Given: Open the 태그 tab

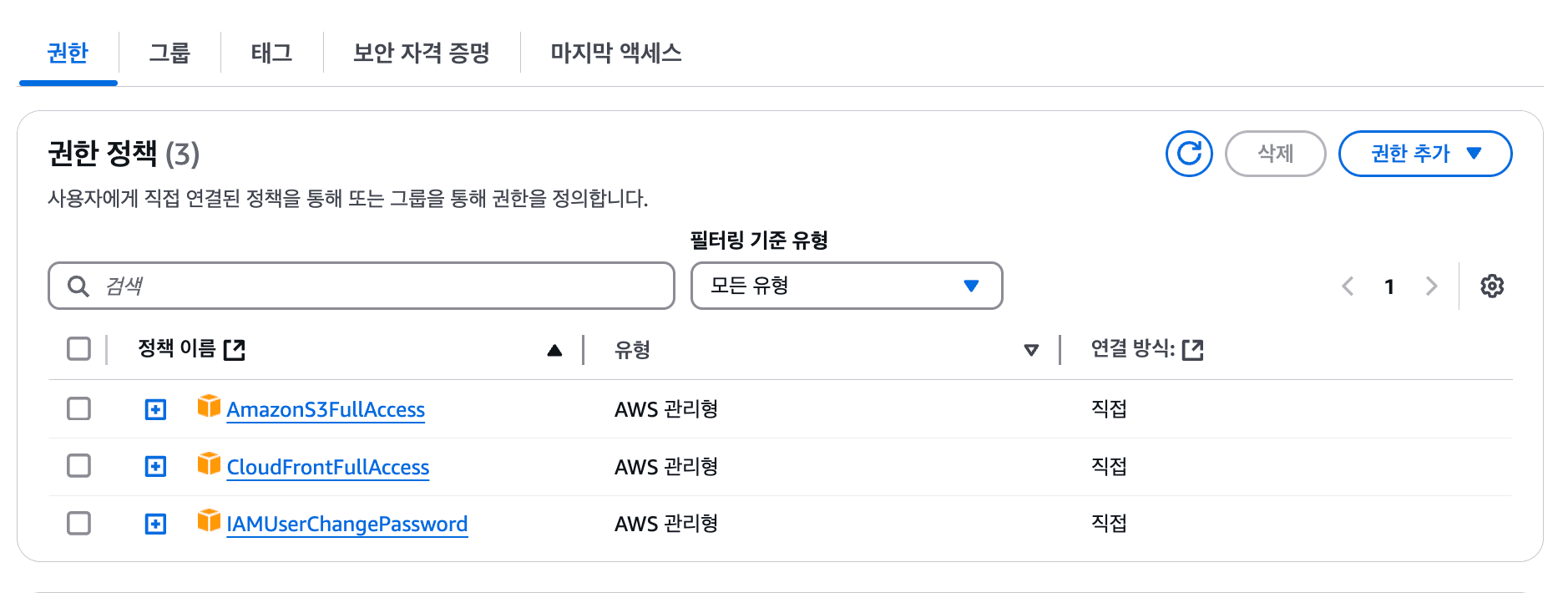Looking at the screenshot, I should (x=271, y=52).
